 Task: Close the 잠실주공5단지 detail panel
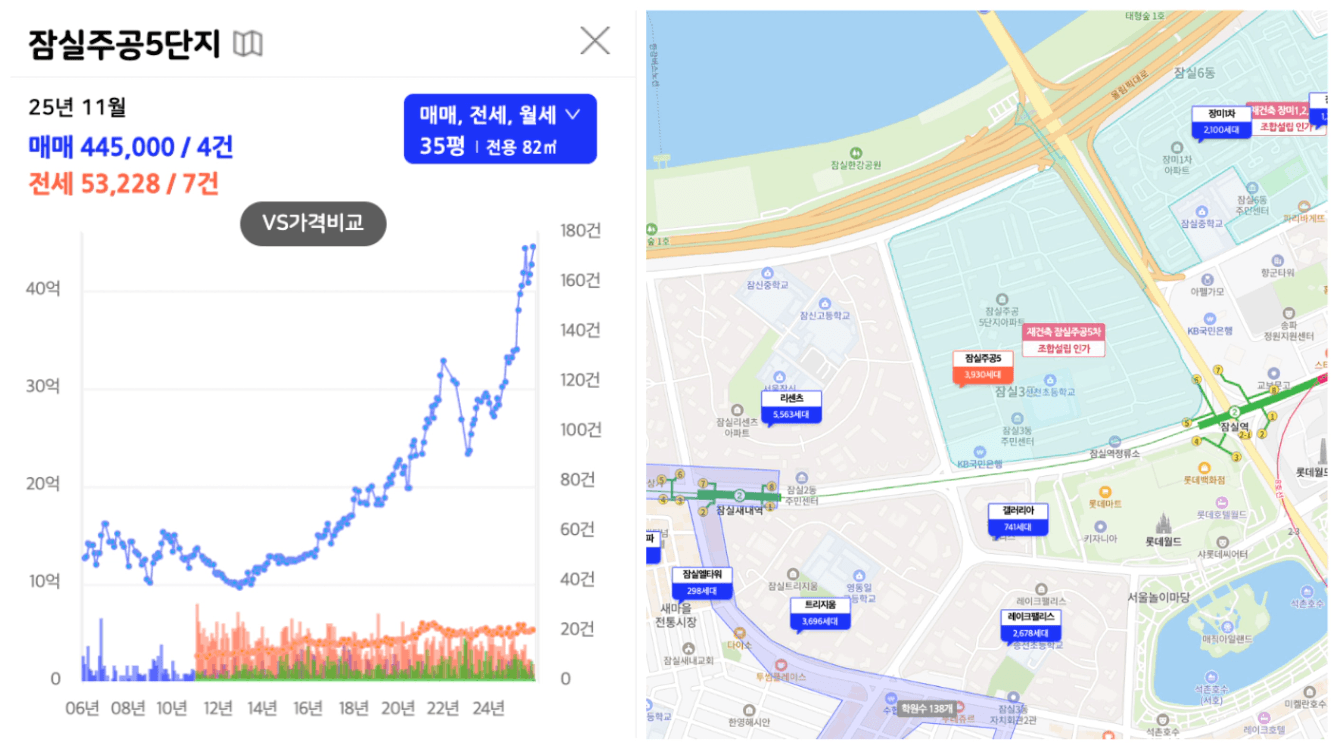[x=595, y=40]
